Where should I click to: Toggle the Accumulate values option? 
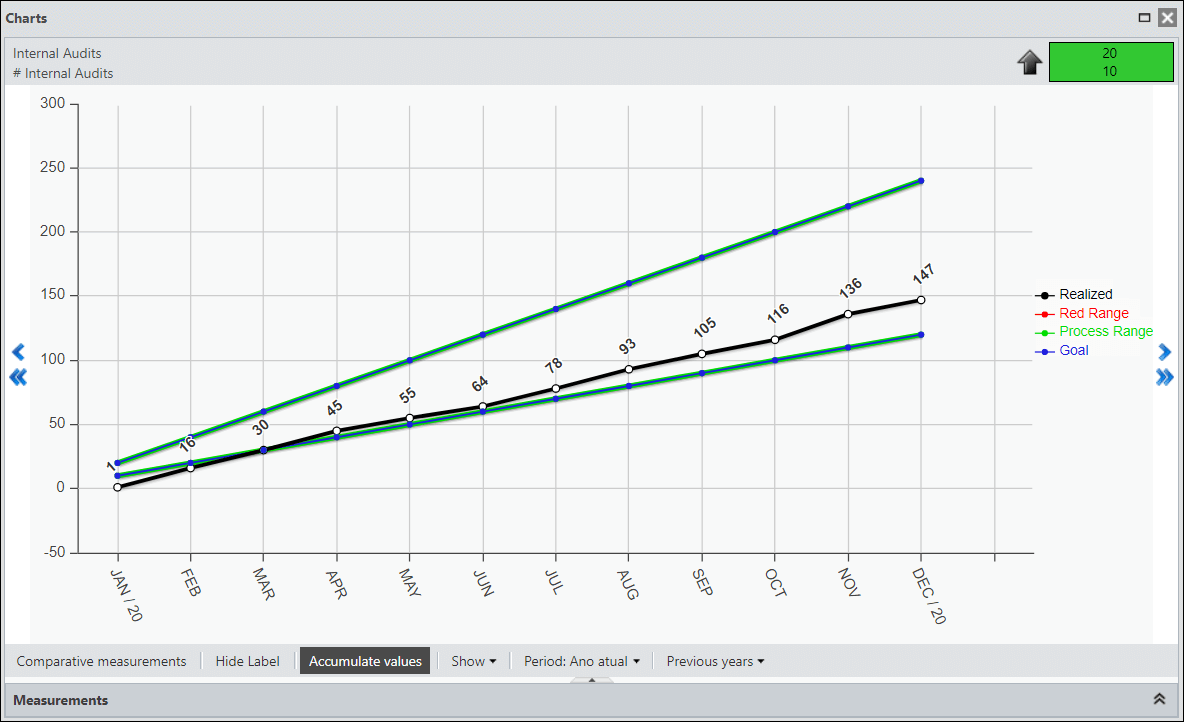pyautogui.click(x=365, y=661)
